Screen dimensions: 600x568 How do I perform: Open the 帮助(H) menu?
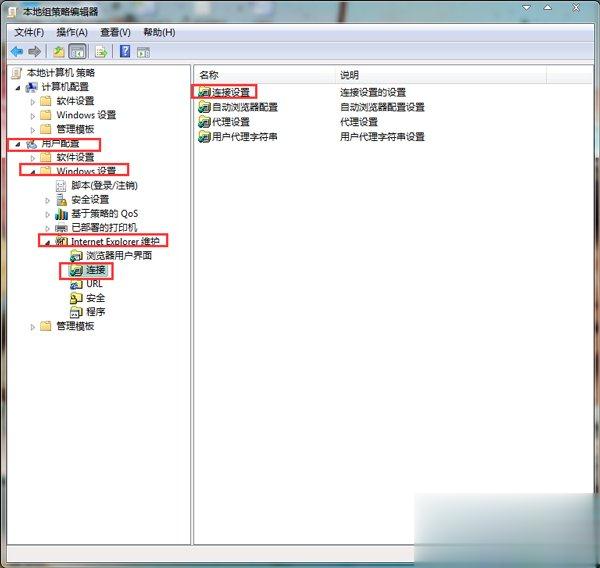(x=159, y=33)
